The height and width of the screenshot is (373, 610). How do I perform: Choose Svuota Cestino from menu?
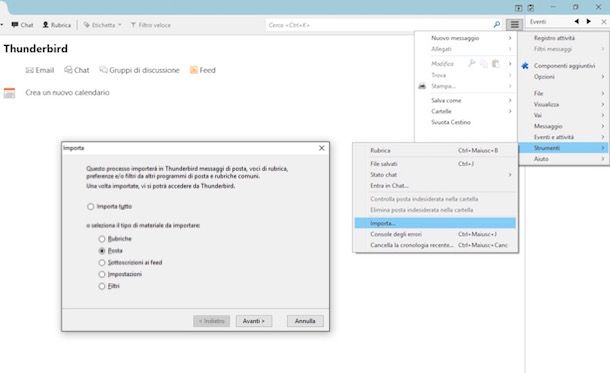tap(466, 122)
